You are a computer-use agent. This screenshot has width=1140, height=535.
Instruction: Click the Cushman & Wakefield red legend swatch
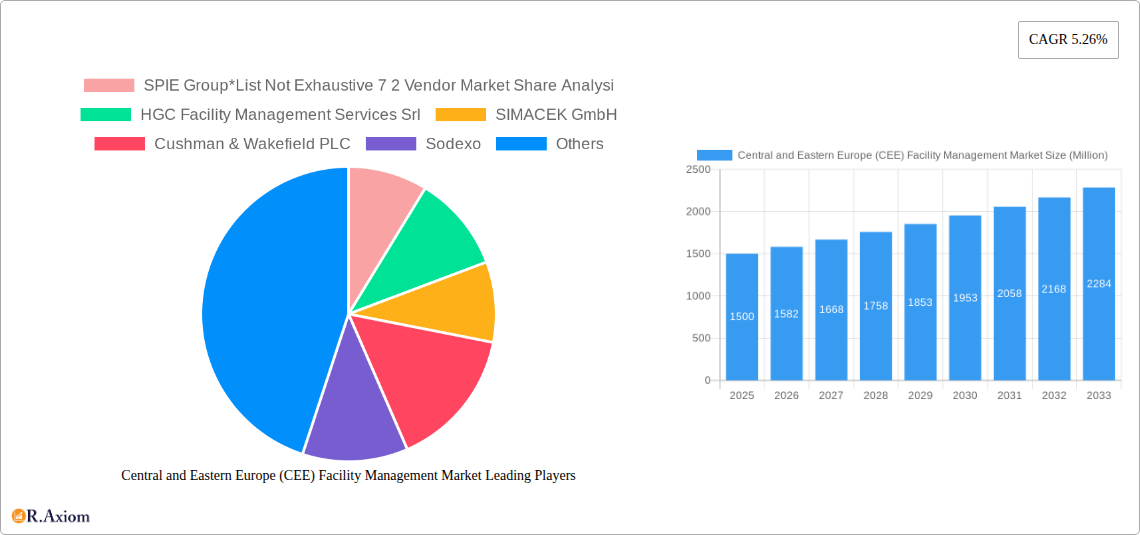coord(120,144)
